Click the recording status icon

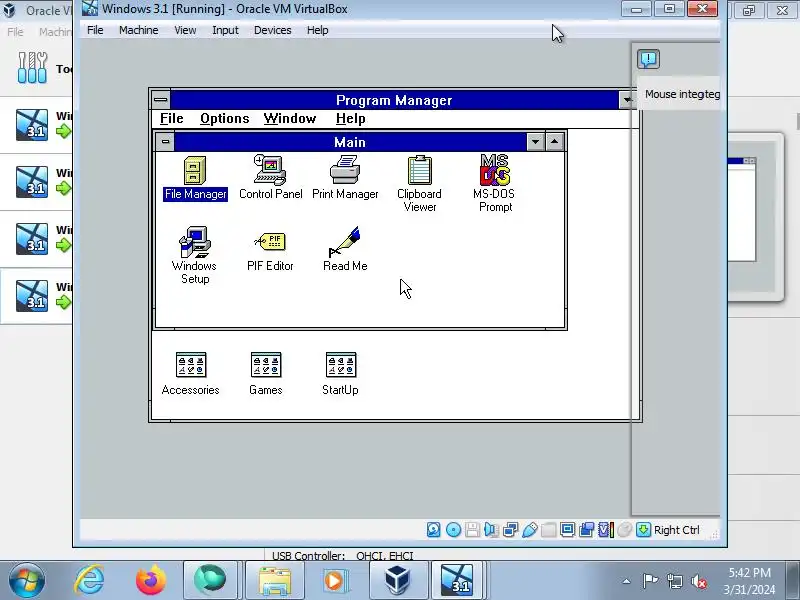click(587, 530)
